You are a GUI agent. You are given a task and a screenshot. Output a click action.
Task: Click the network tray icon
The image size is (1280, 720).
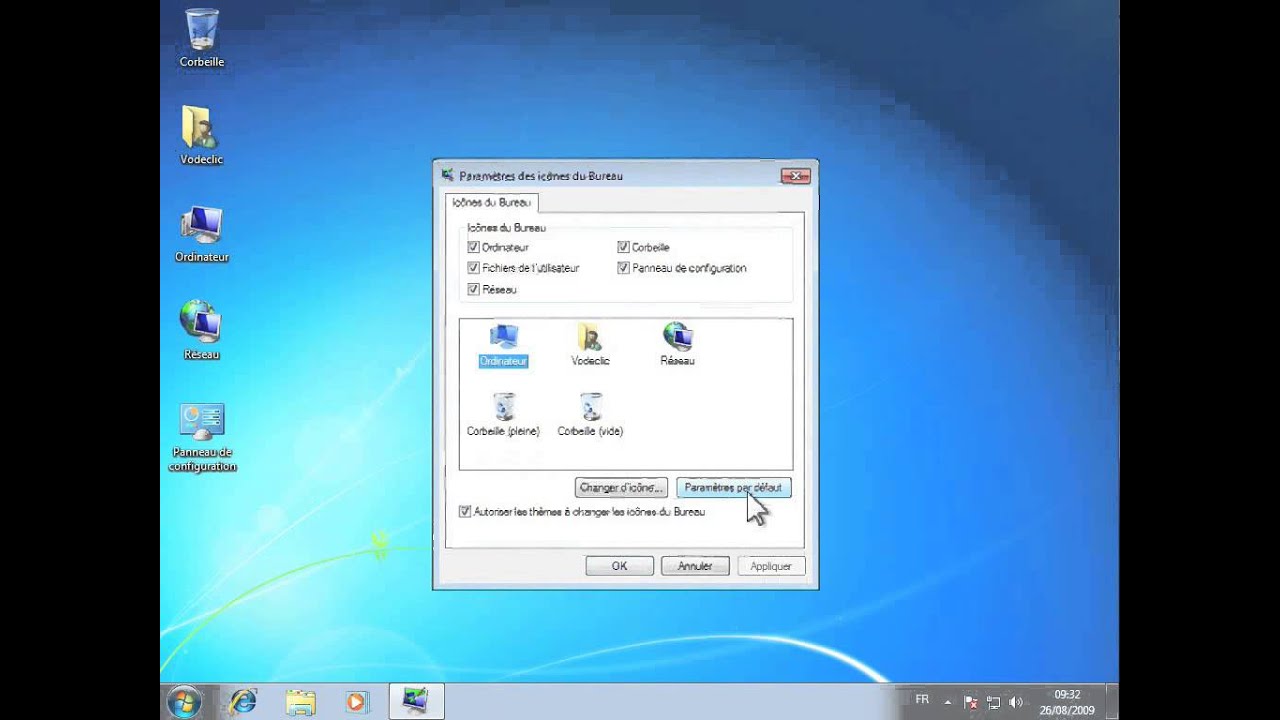pyautogui.click(x=993, y=703)
